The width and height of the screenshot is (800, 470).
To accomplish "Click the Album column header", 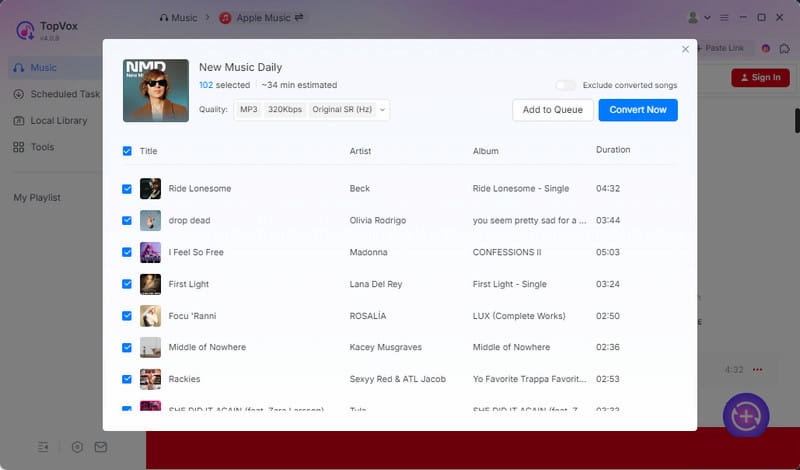I will tap(486, 151).
